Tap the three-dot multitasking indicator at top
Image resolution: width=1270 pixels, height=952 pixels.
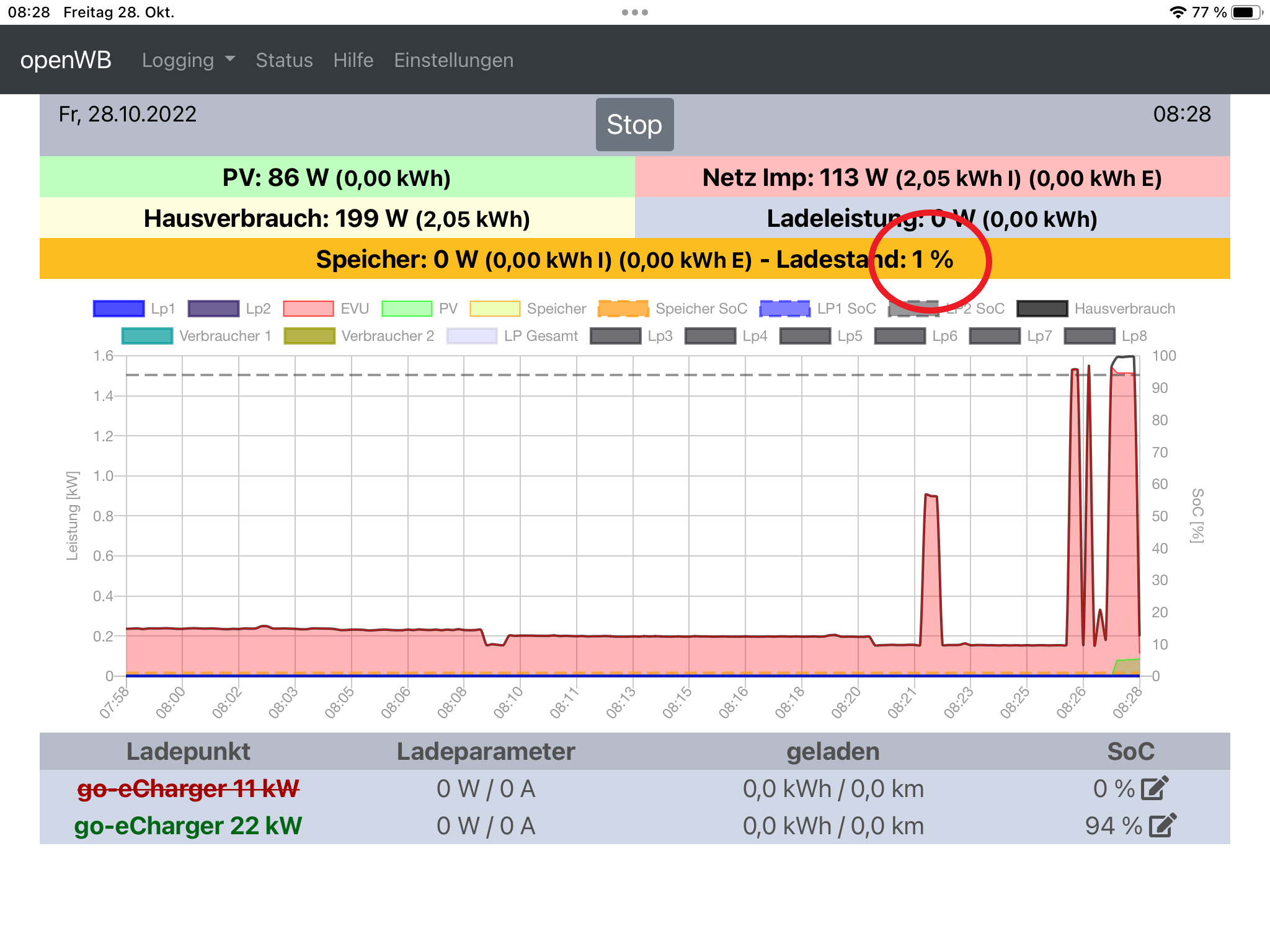[x=635, y=12]
